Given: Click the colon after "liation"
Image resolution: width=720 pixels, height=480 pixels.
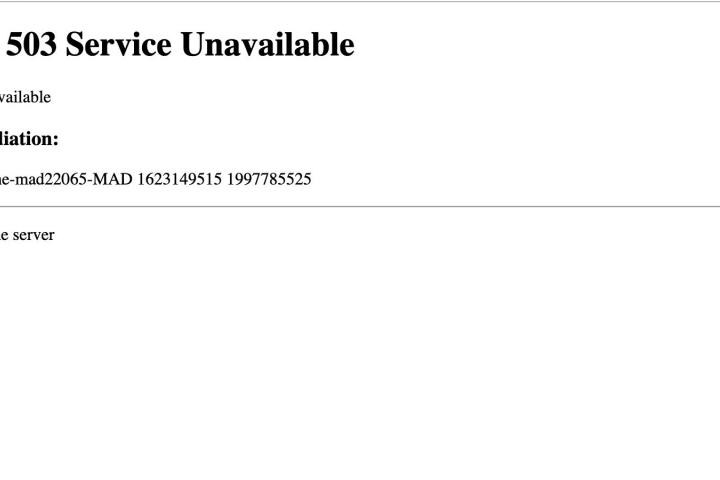Looking at the screenshot, I should point(56,140).
